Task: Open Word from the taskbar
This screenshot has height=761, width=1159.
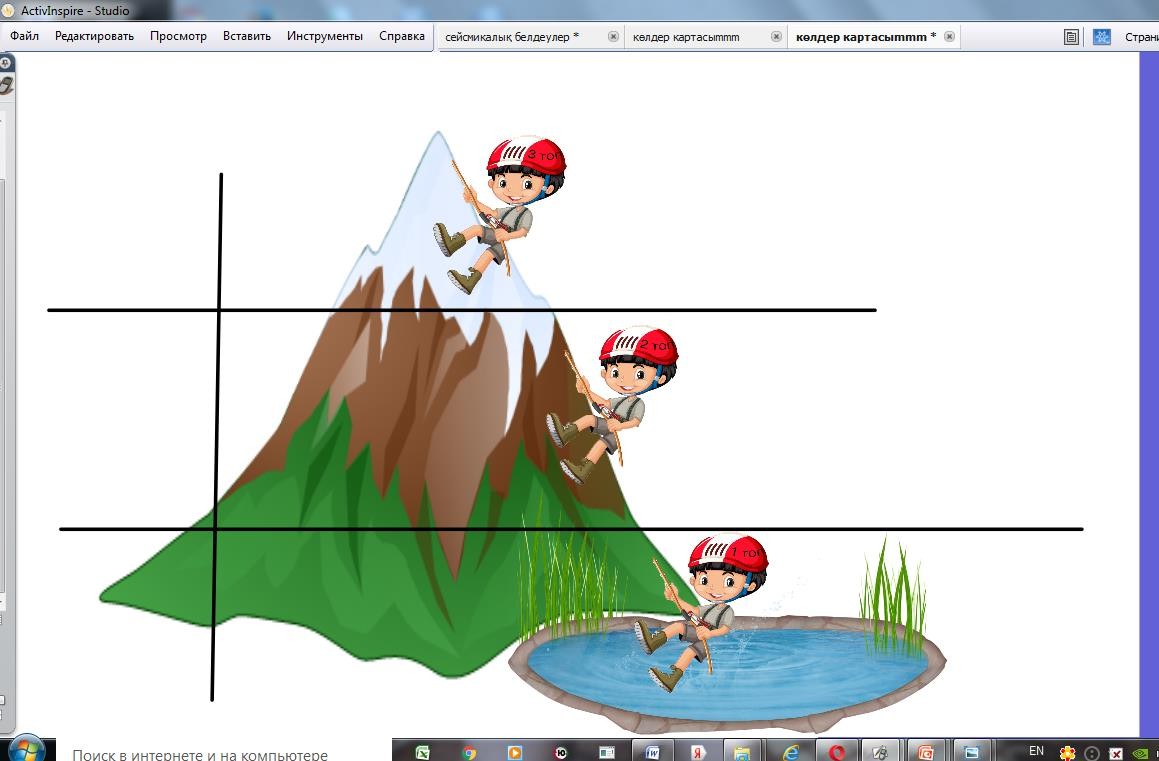Action: [653, 751]
